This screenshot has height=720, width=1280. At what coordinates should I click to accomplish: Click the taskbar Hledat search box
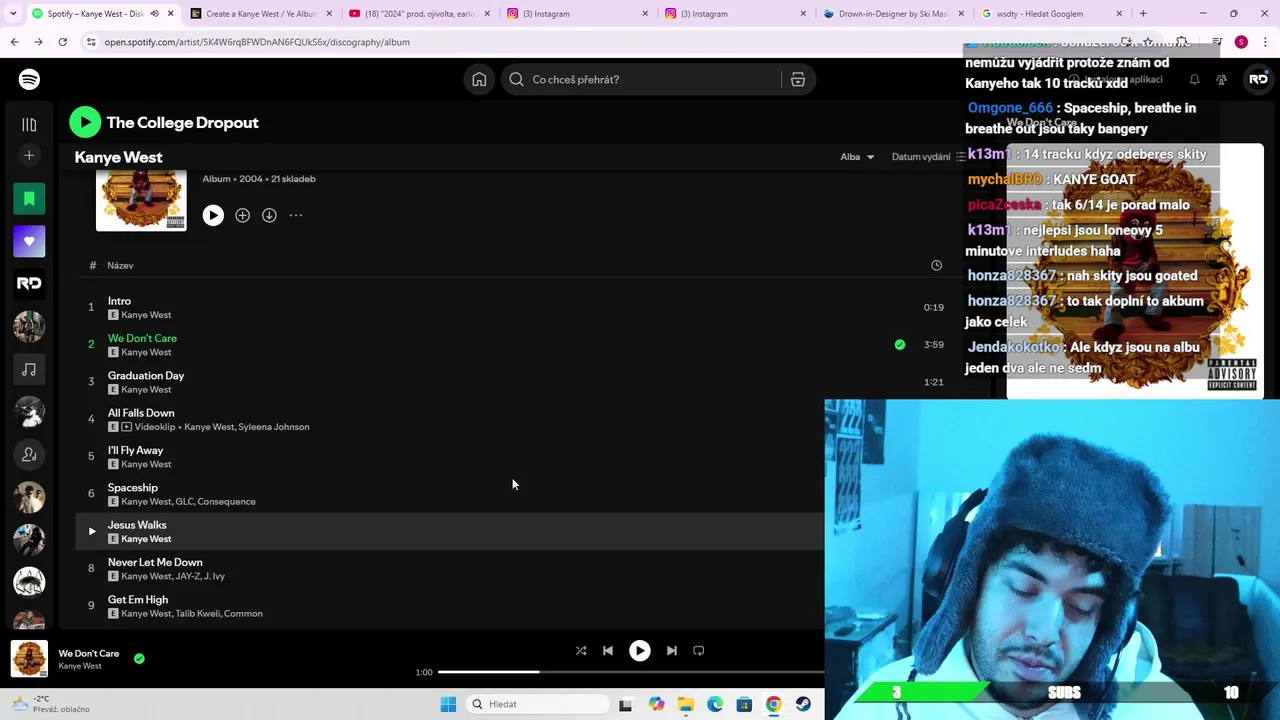(x=538, y=704)
